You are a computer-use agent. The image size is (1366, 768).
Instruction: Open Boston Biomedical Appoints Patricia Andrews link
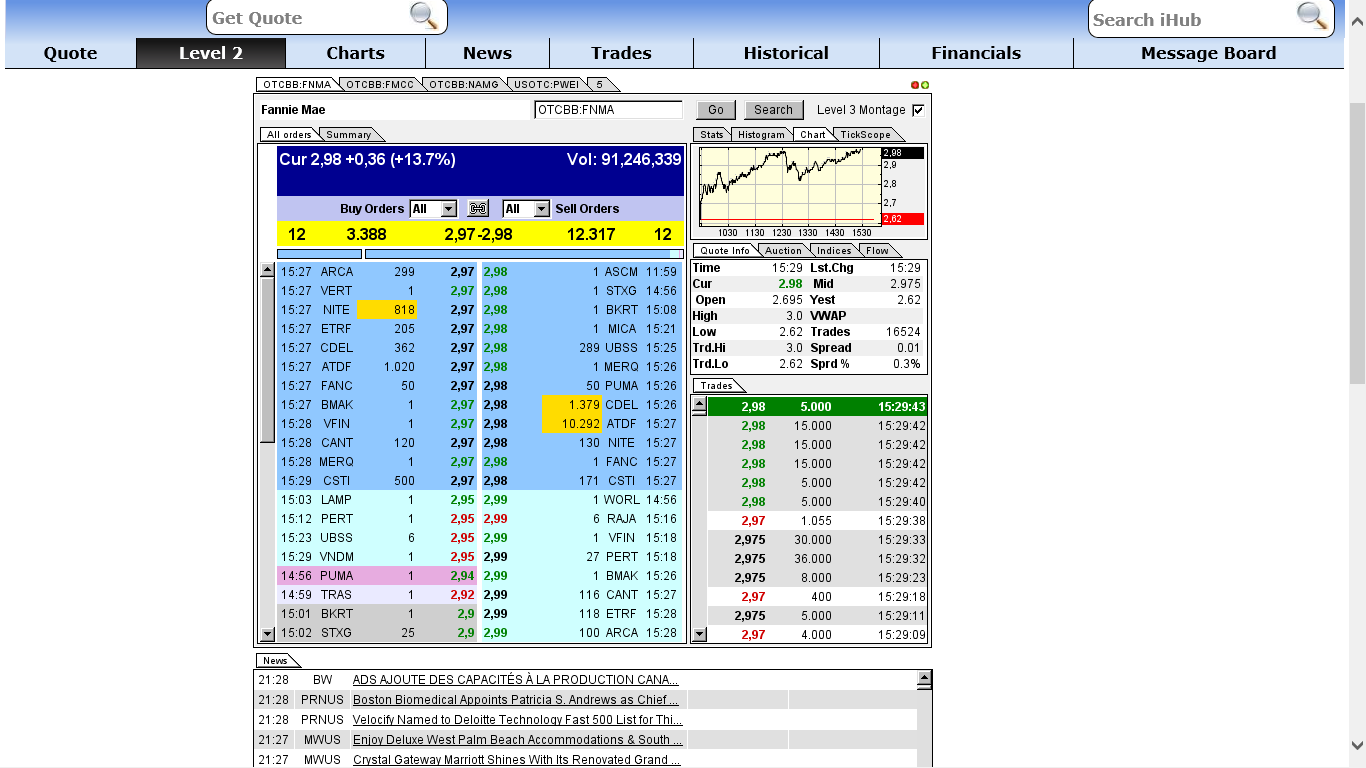[x=516, y=700]
